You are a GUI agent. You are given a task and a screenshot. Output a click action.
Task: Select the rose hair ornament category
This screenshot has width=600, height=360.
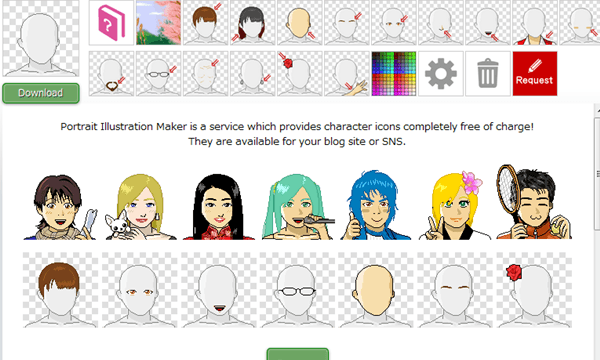(300, 73)
